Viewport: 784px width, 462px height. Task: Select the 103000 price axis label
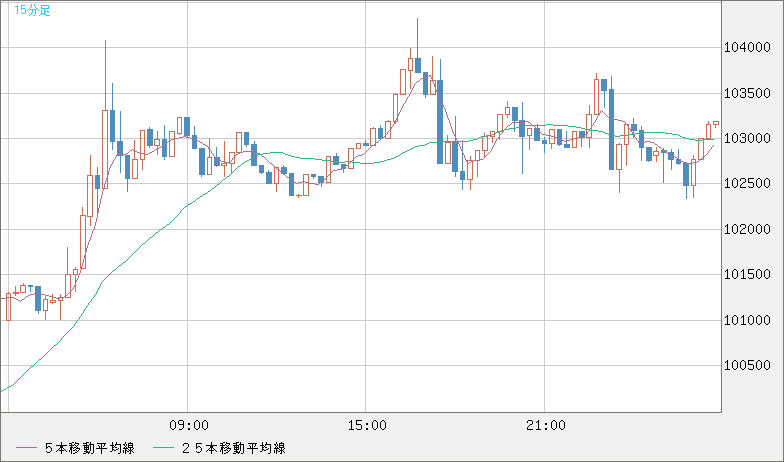pos(747,138)
